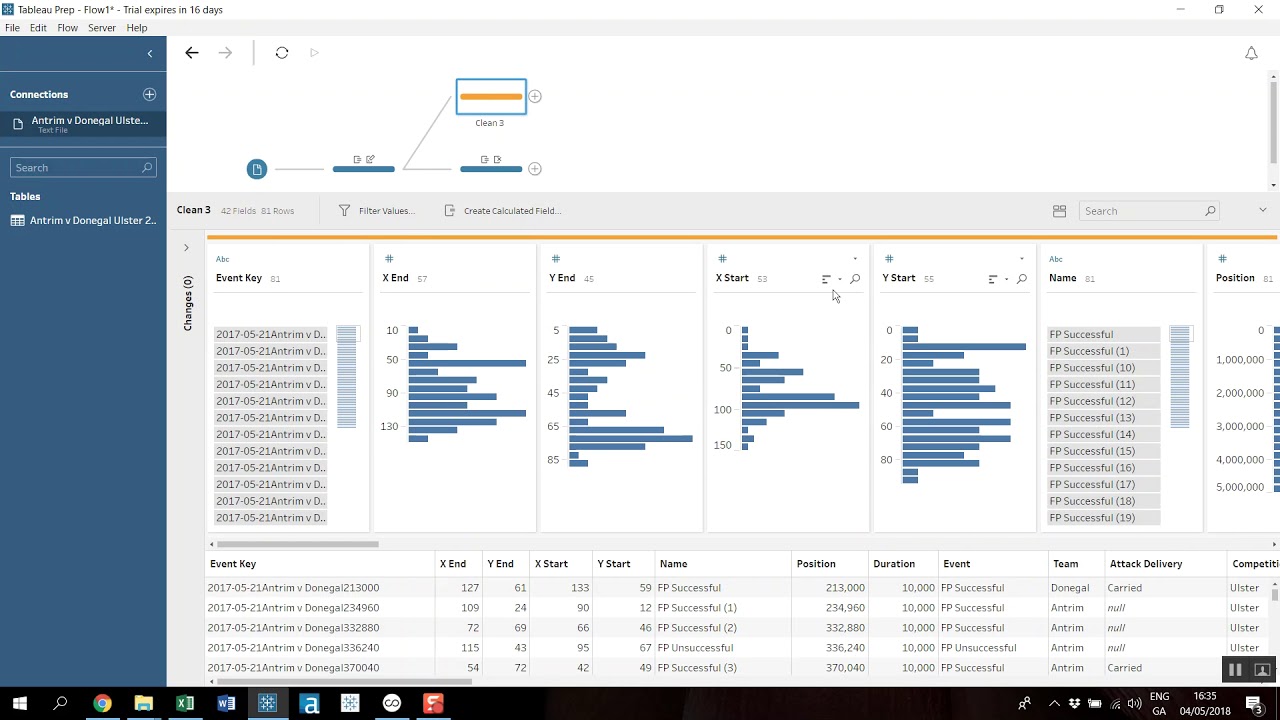The image size is (1280, 720).
Task: Click Event Key column header in grid
Action: pos(233,564)
